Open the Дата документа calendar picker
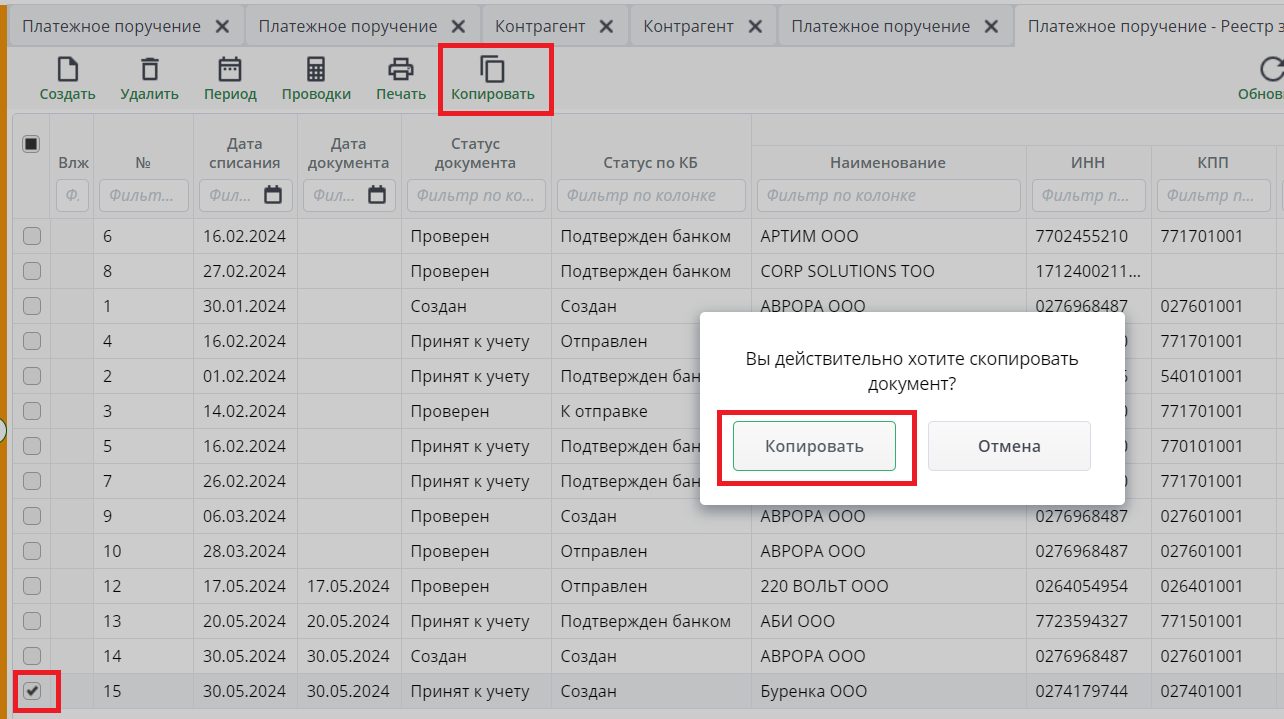Screen dimensions: 1284x719 pos(377,195)
